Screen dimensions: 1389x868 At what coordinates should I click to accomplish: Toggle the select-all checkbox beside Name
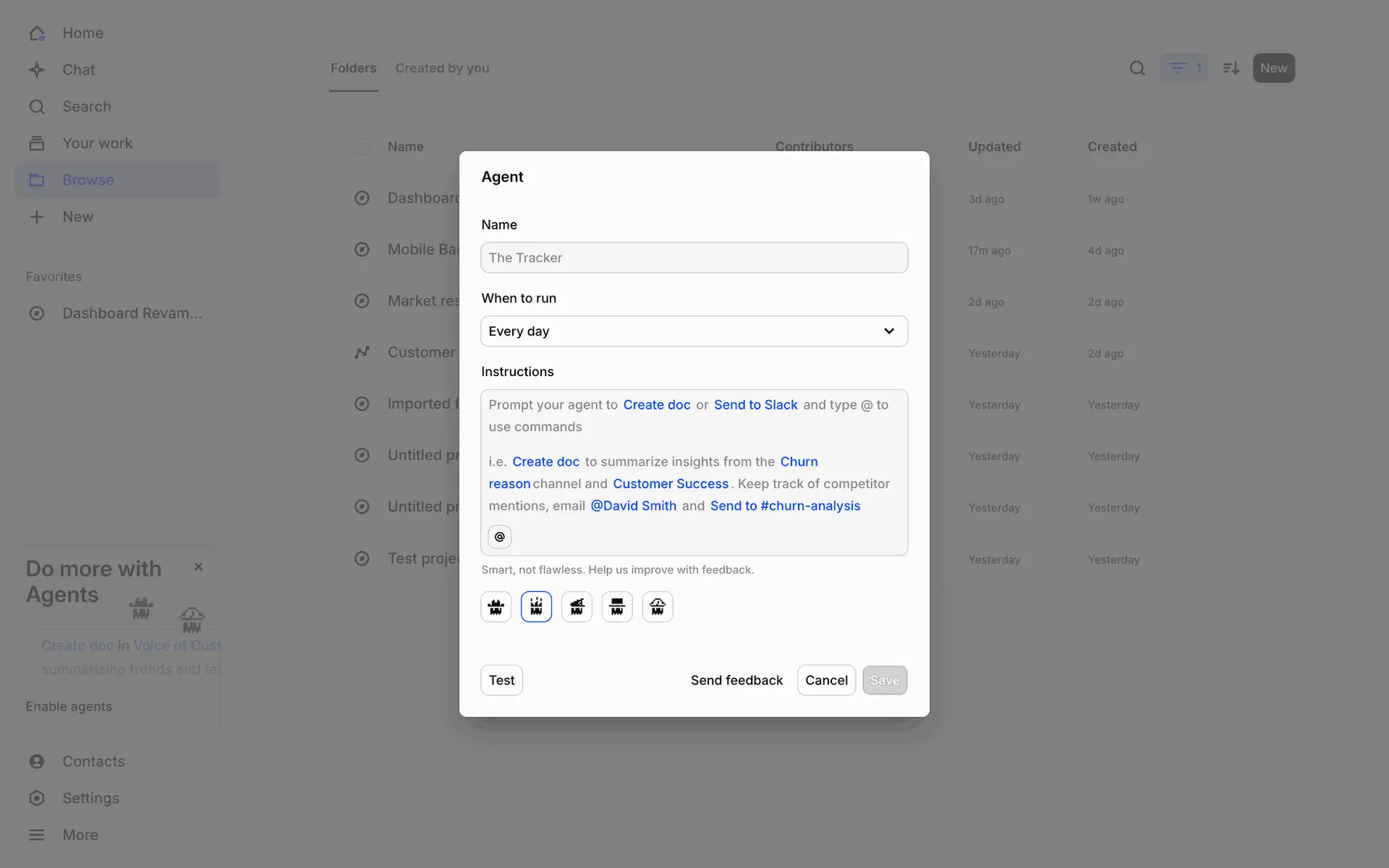362,147
